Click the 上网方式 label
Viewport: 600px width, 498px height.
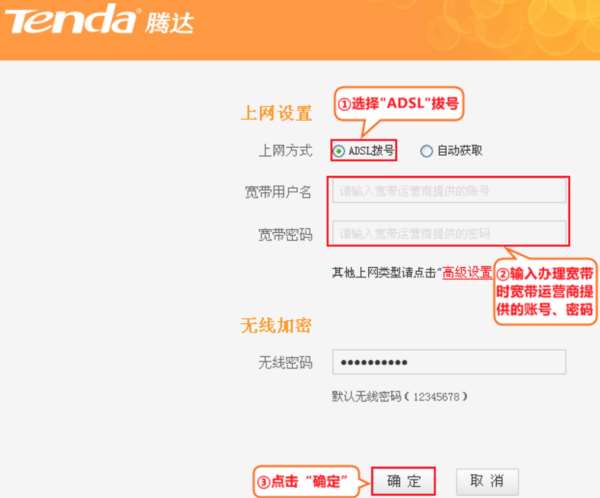(x=285, y=151)
